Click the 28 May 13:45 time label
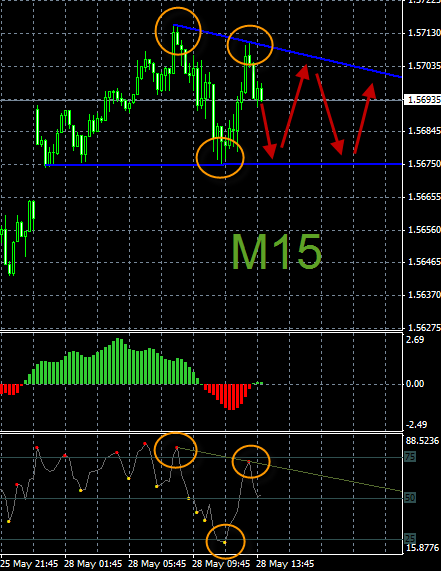Screen dimensions: 441x571 click(x=286, y=564)
